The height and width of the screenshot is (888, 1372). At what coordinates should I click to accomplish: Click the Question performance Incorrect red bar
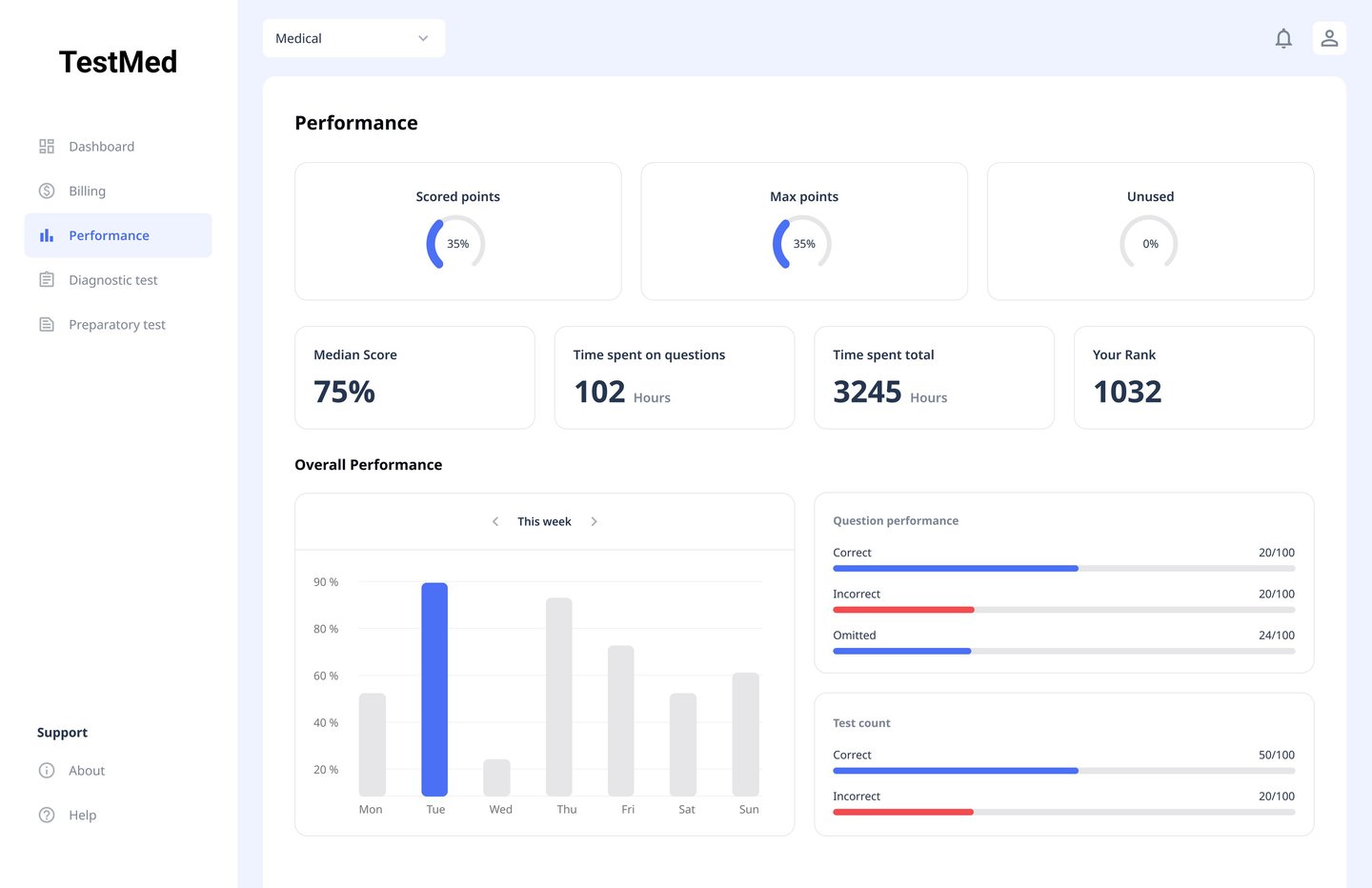903,610
